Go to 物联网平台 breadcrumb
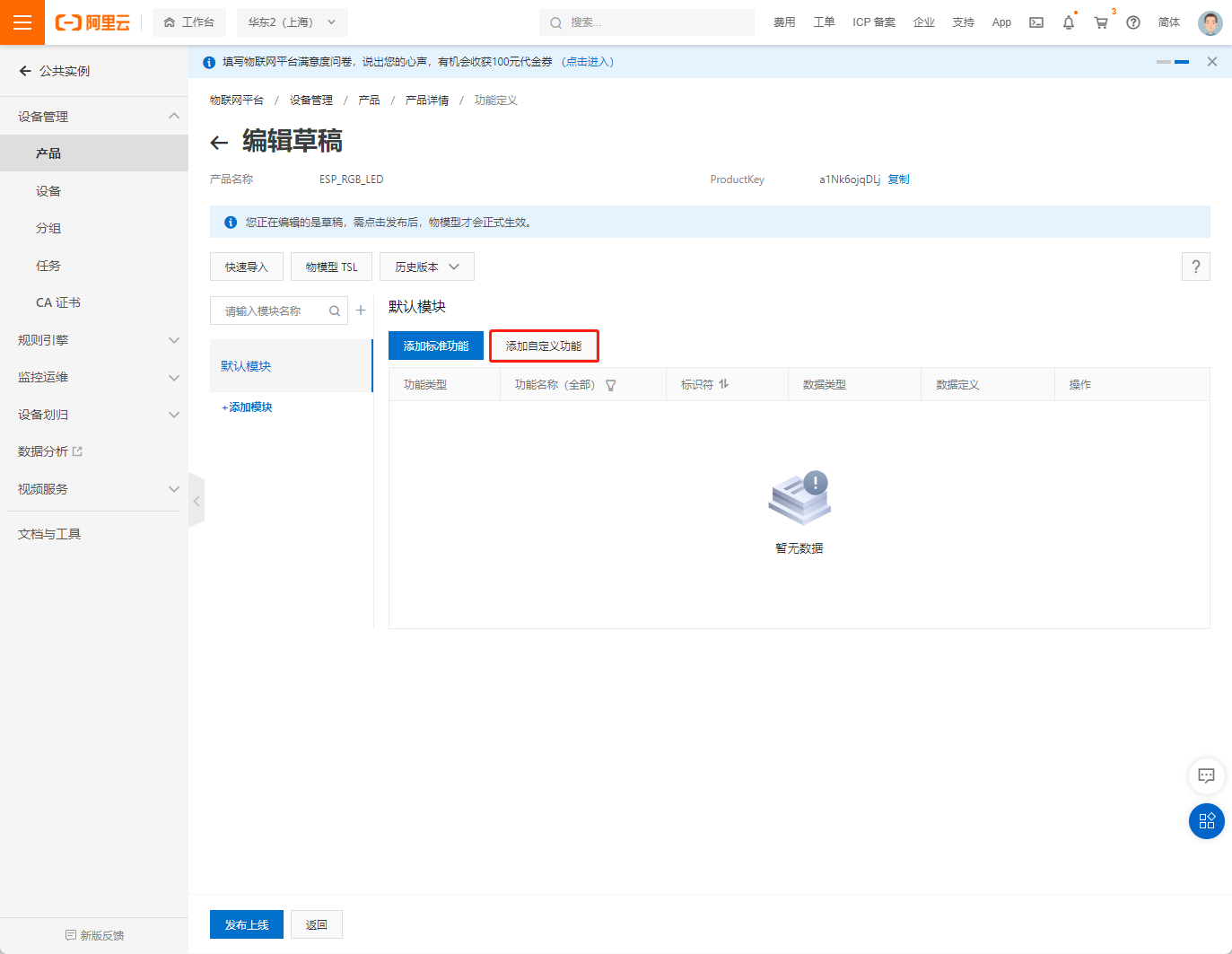This screenshot has width=1232, height=954. [237, 101]
